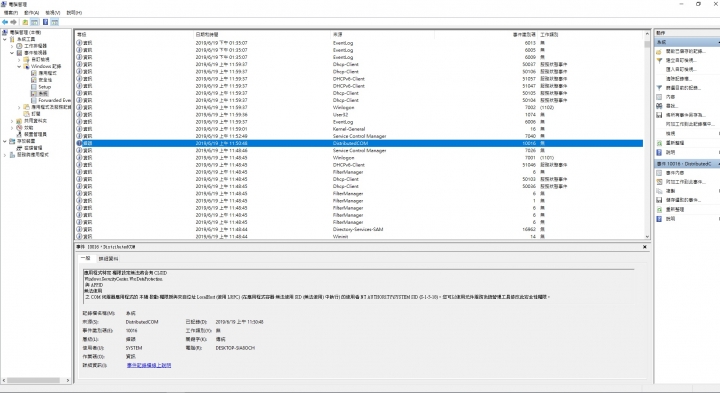Click the Forward arrow toolbar icon
Screen dimensions: 720x393
coord(13,22)
